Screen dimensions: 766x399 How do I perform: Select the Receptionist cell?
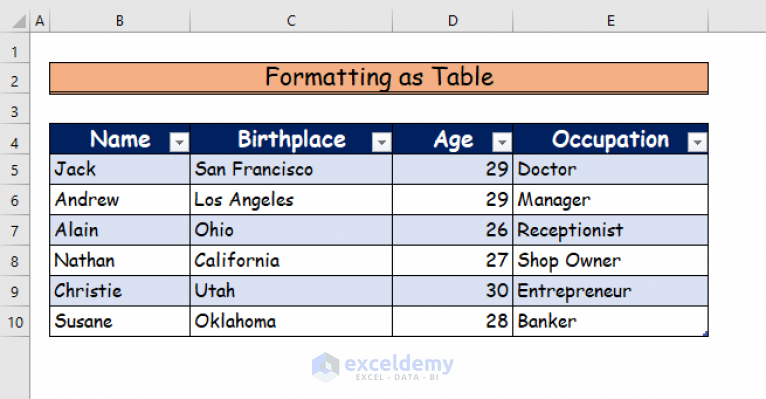(611, 230)
